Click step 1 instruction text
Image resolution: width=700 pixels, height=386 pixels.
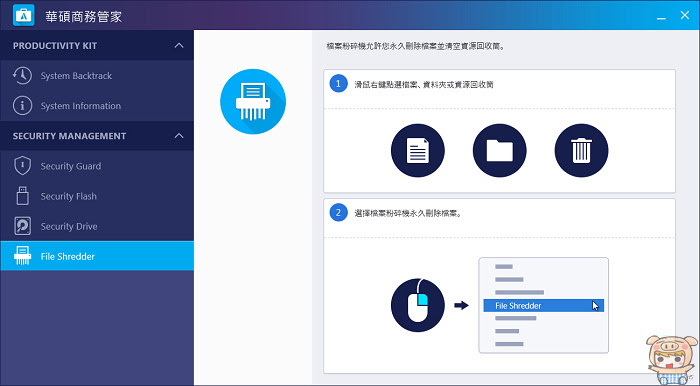[x=424, y=85]
